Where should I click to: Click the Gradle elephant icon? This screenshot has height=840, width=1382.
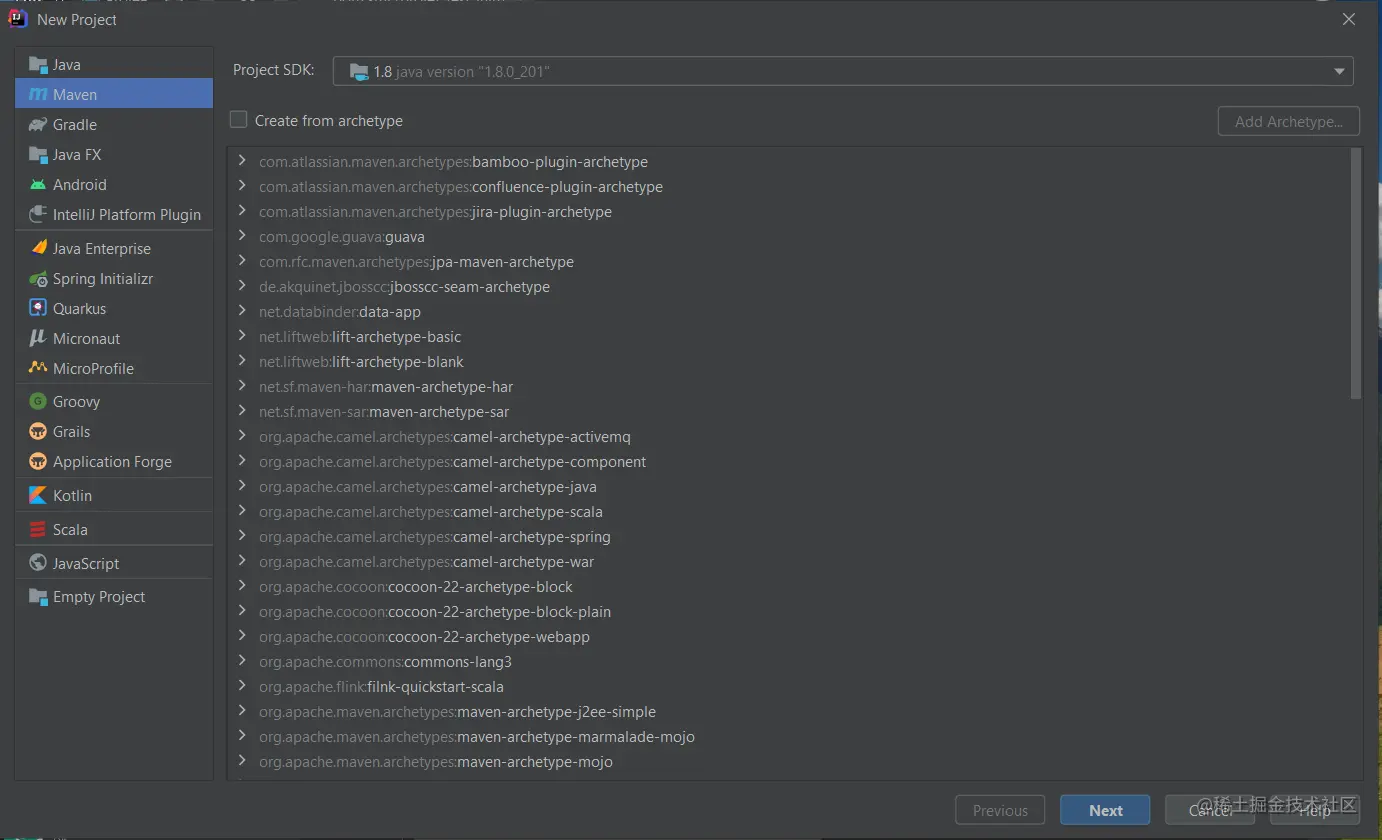[x=38, y=125]
